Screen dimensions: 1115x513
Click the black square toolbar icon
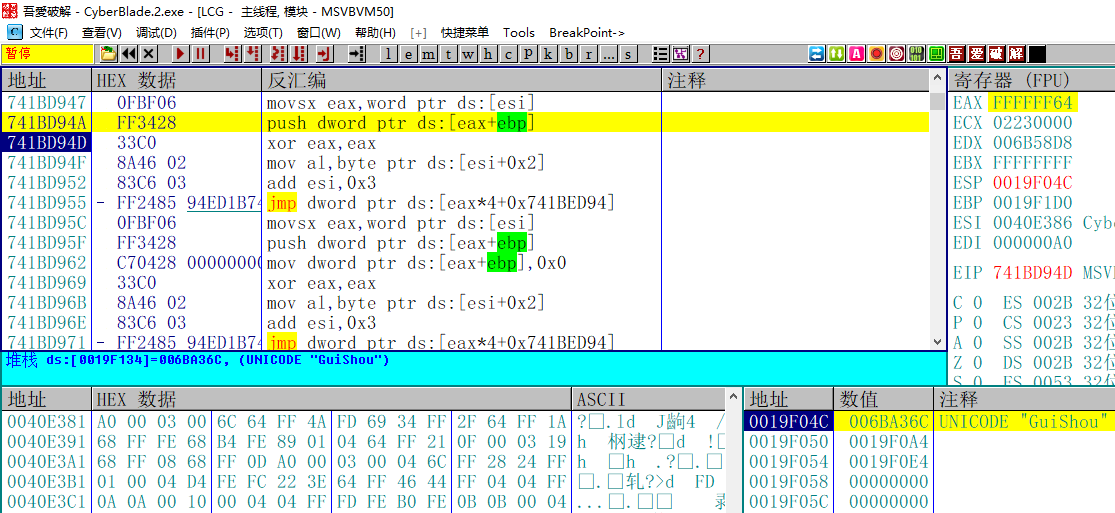[x=1037, y=54]
